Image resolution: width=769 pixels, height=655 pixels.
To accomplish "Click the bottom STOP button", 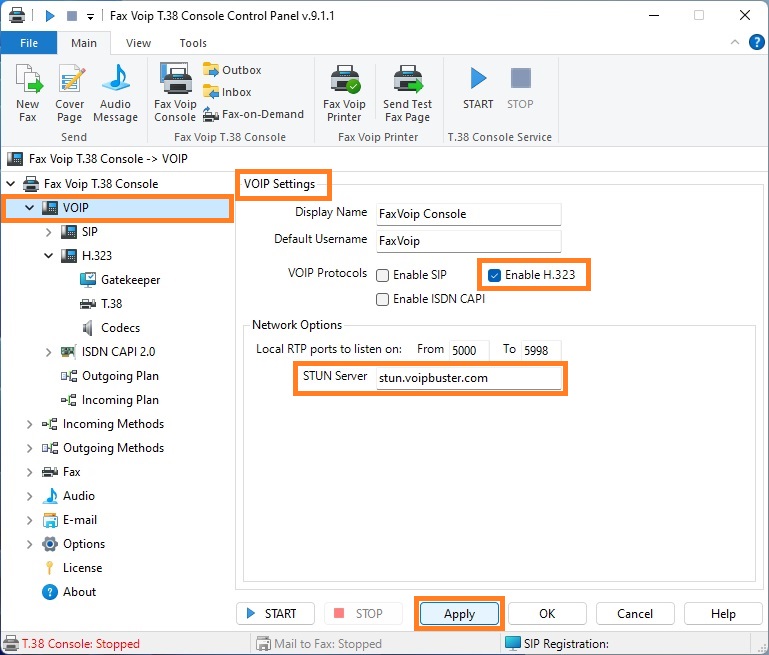I will click(363, 614).
